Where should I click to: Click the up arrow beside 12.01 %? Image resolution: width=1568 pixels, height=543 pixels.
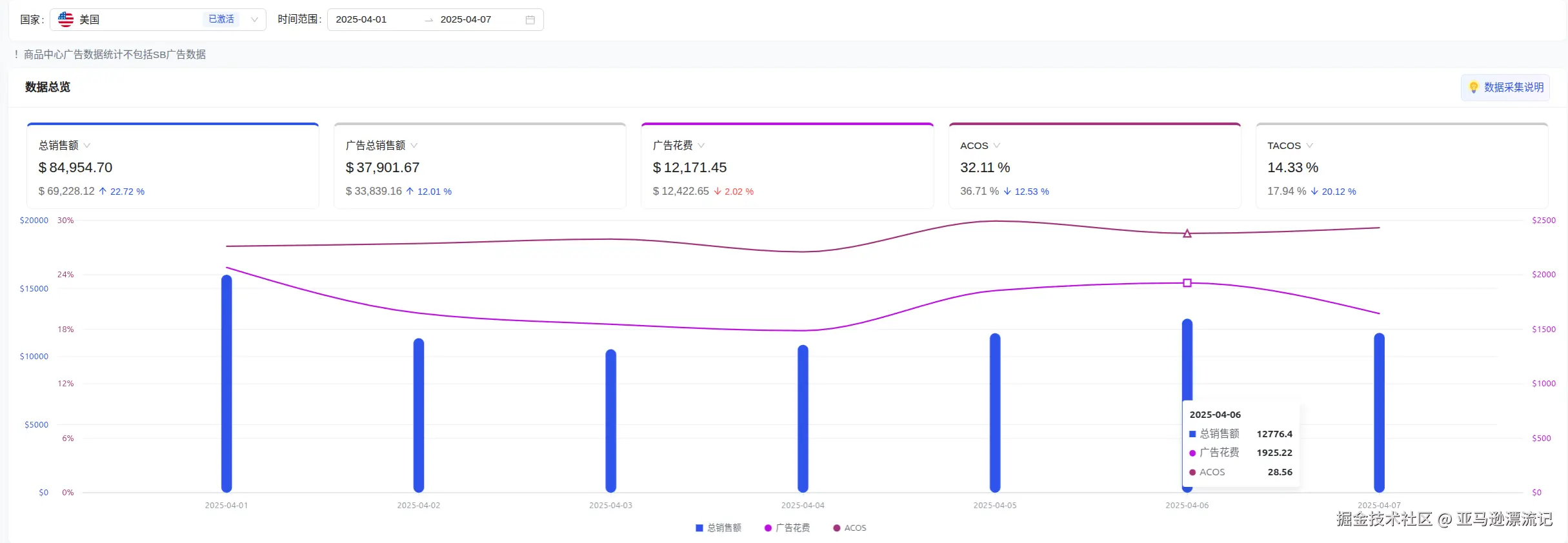coord(410,192)
